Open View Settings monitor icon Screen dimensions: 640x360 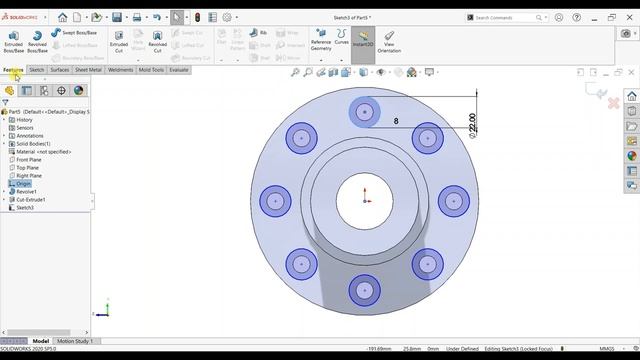point(429,72)
